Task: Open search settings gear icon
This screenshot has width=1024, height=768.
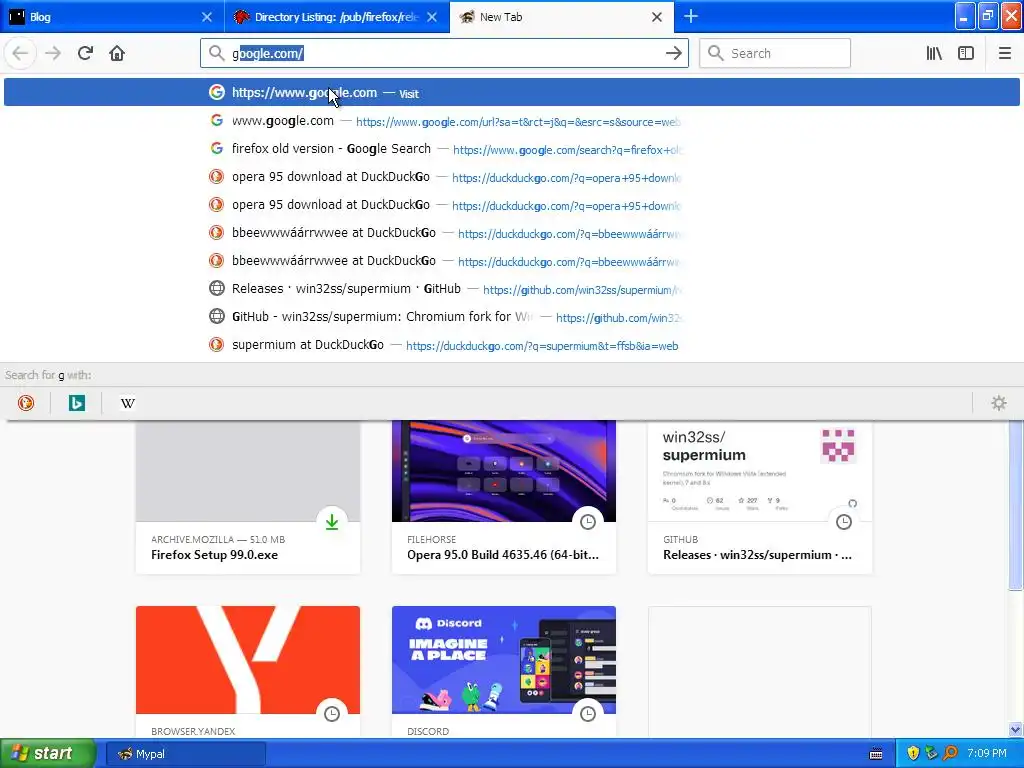Action: (x=999, y=403)
